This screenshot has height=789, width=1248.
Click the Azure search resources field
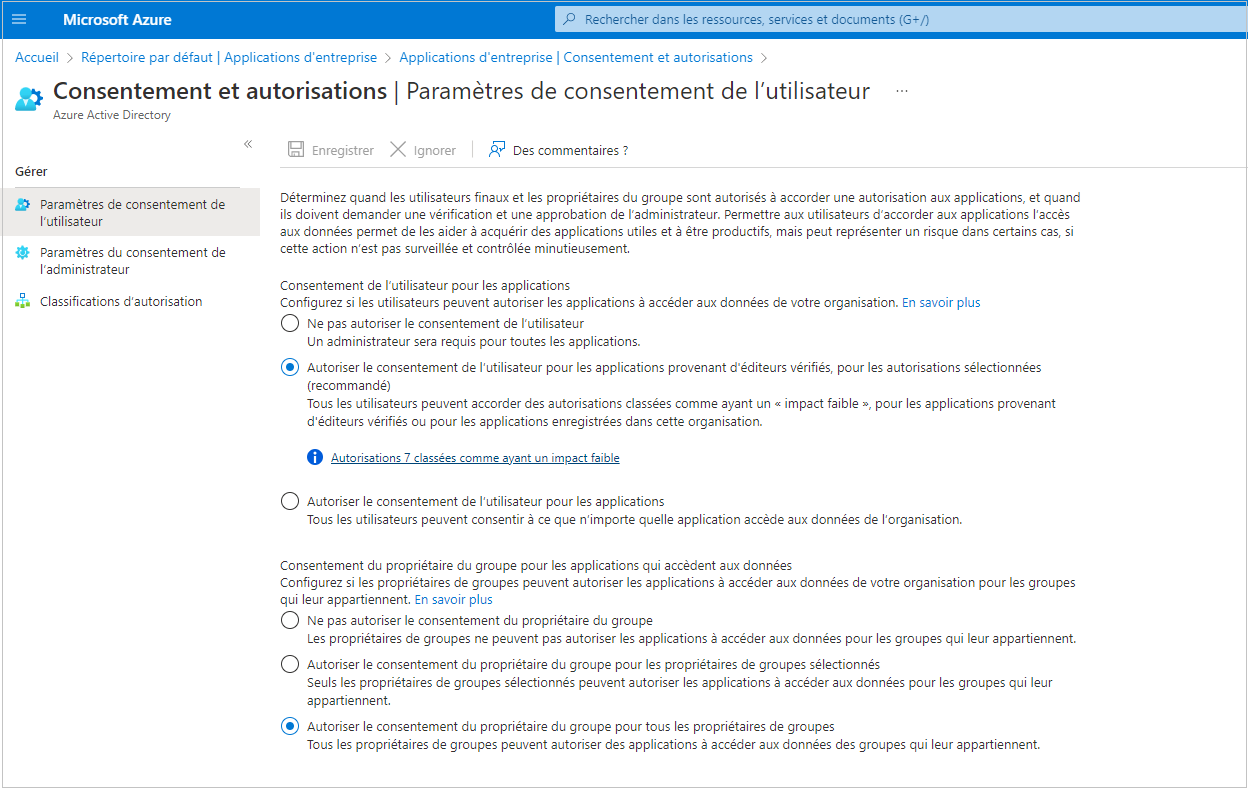pos(900,19)
